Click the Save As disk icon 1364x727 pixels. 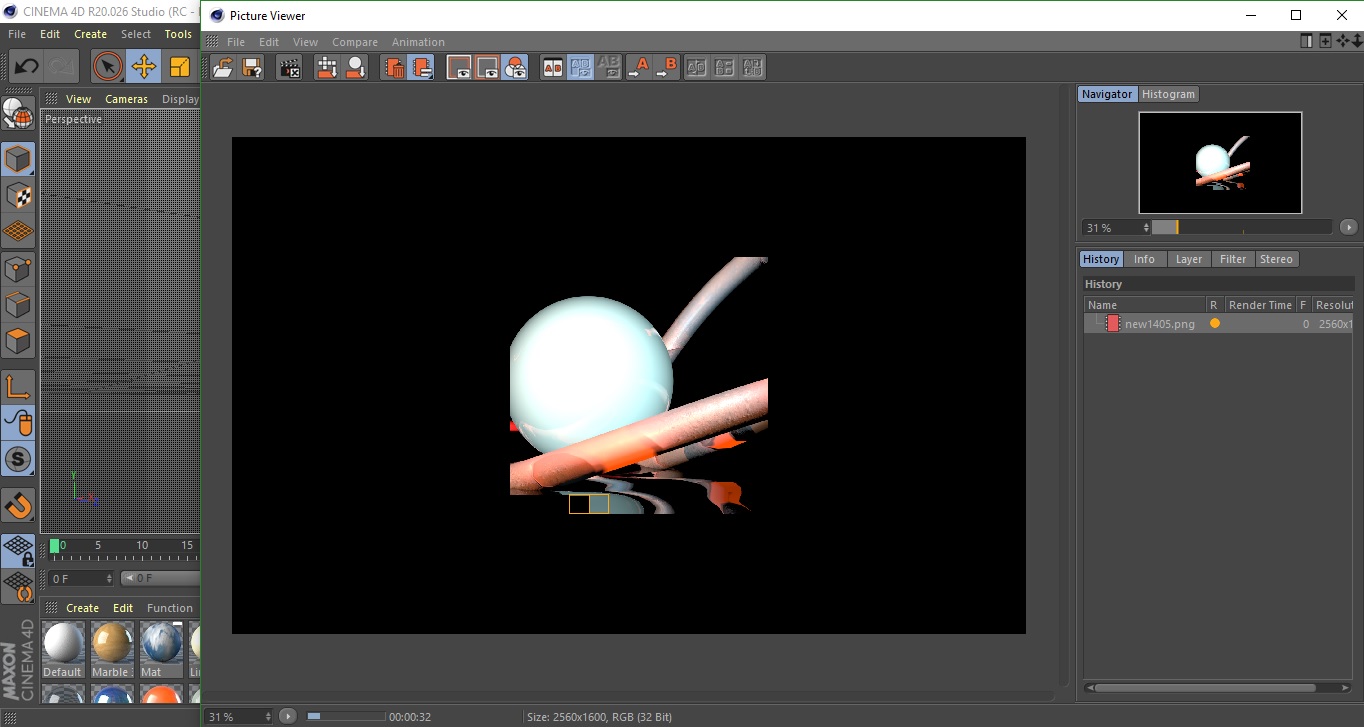(x=252, y=68)
